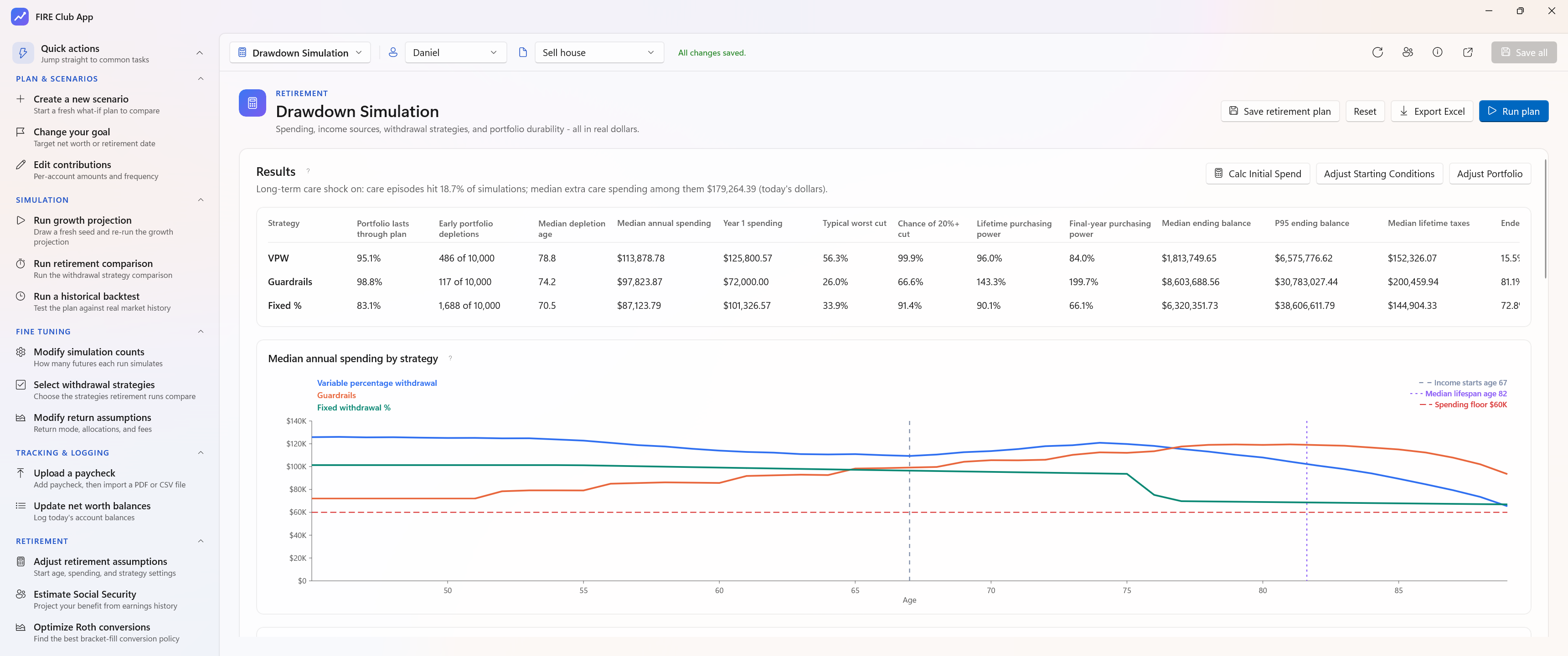Image resolution: width=1568 pixels, height=656 pixels.
Task: Select Update net worth balances
Action: click(x=109, y=511)
